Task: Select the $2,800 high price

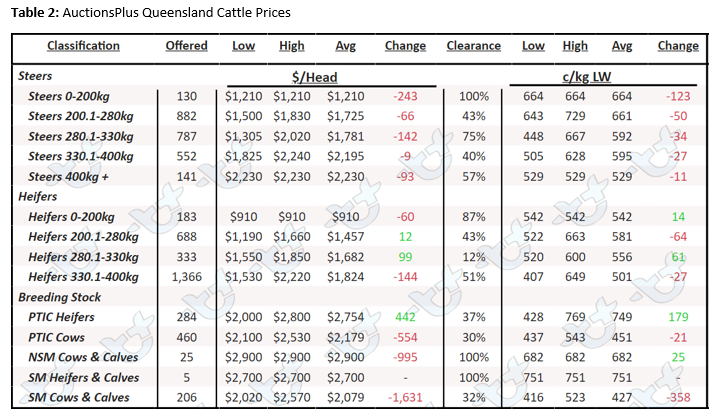Action: coord(292,317)
